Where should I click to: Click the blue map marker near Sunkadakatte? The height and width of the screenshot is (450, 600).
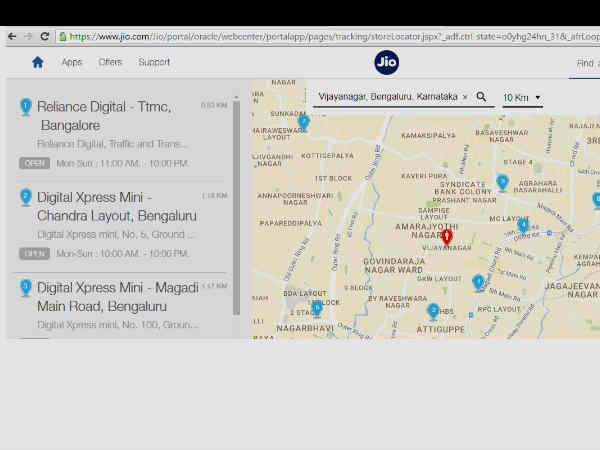click(304, 122)
